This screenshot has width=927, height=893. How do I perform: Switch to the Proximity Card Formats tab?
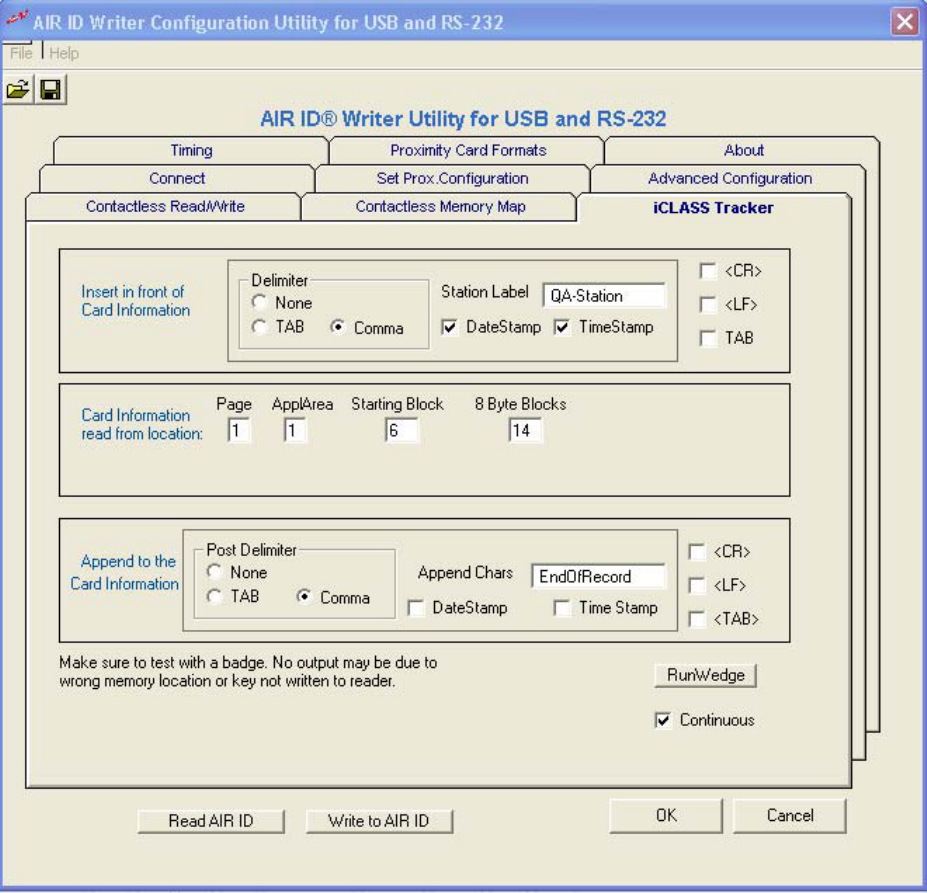[x=468, y=150]
